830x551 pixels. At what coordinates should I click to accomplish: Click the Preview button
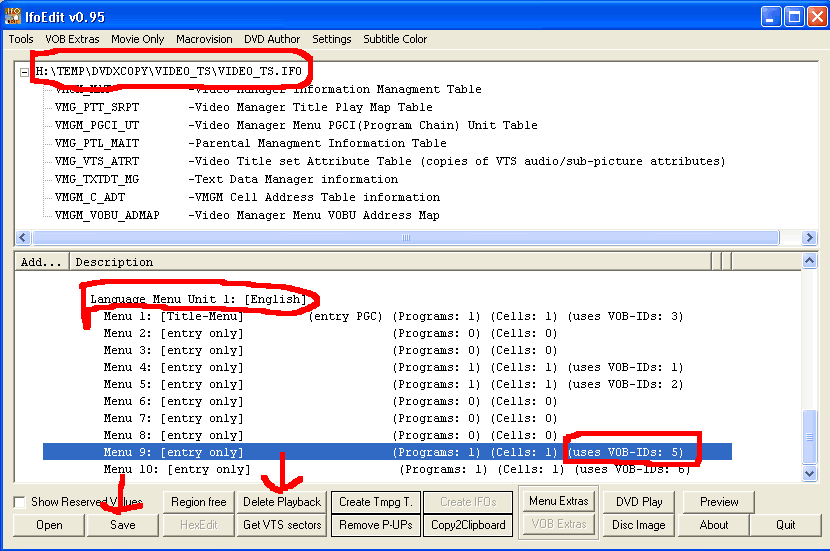tap(719, 502)
